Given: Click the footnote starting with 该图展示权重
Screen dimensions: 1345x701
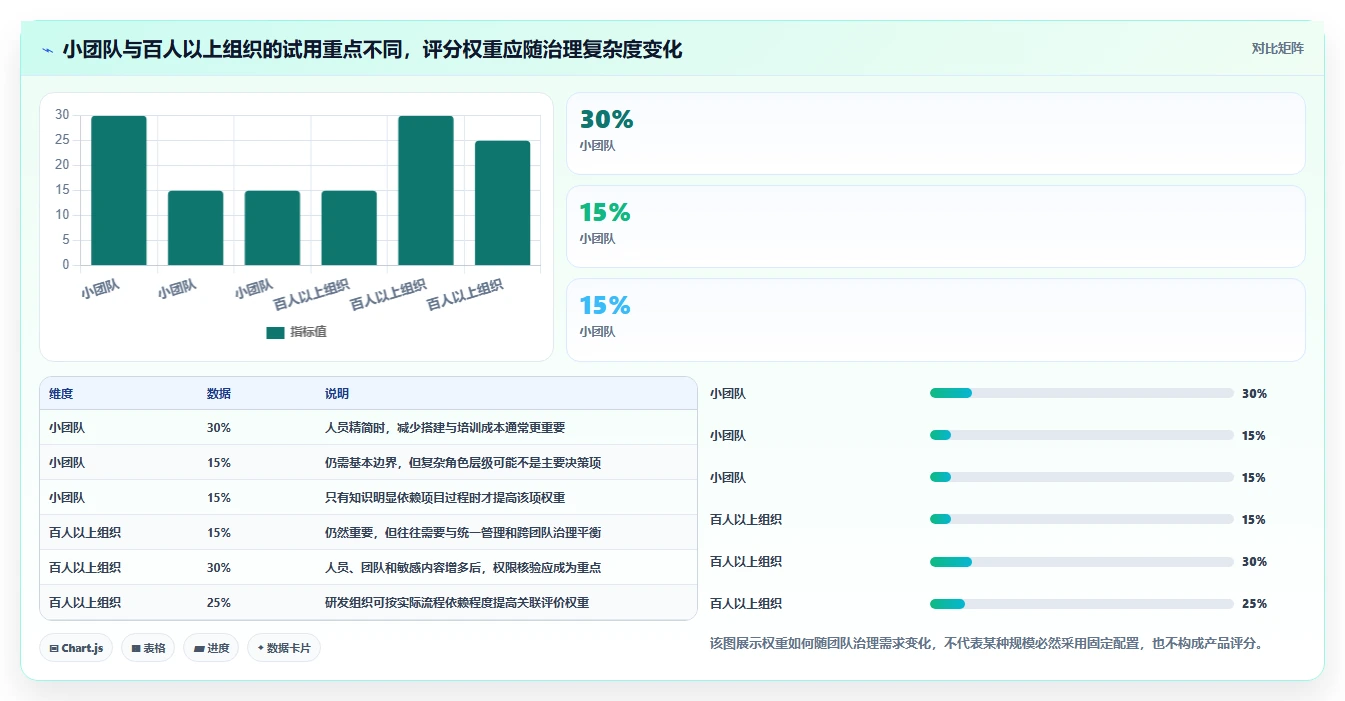Looking at the screenshot, I should pyautogui.click(x=989, y=644).
